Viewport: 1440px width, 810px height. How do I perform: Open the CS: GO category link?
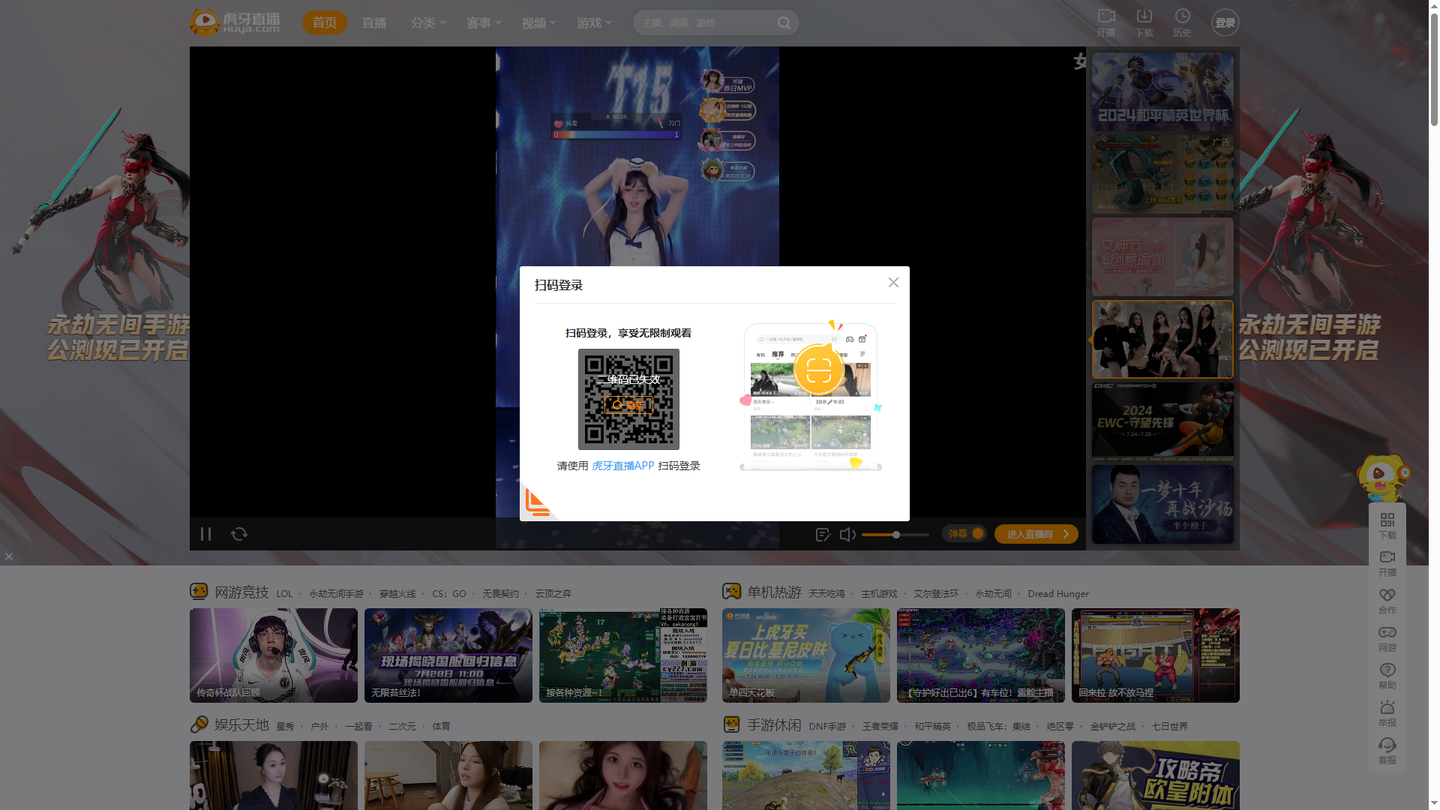(x=449, y=594)
